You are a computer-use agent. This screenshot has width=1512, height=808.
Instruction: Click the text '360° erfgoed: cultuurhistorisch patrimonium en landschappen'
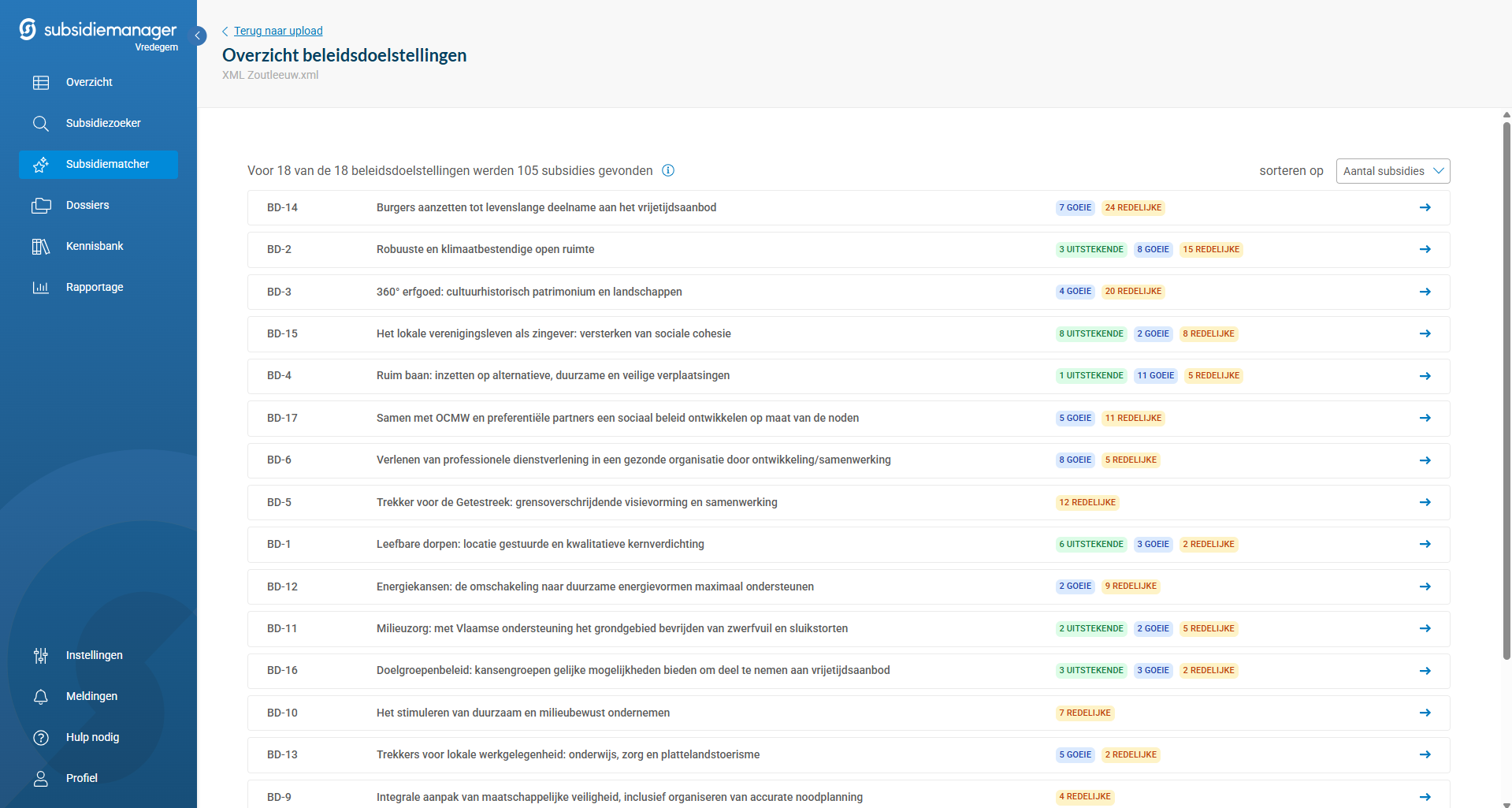point(529,292)
